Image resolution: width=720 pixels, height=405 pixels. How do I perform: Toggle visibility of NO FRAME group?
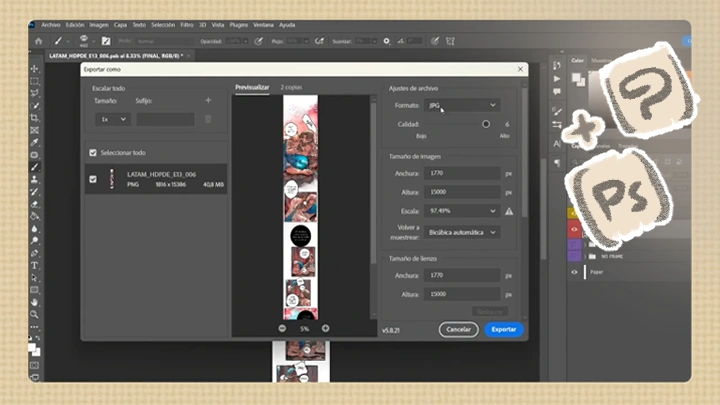[x=574, y=256]
